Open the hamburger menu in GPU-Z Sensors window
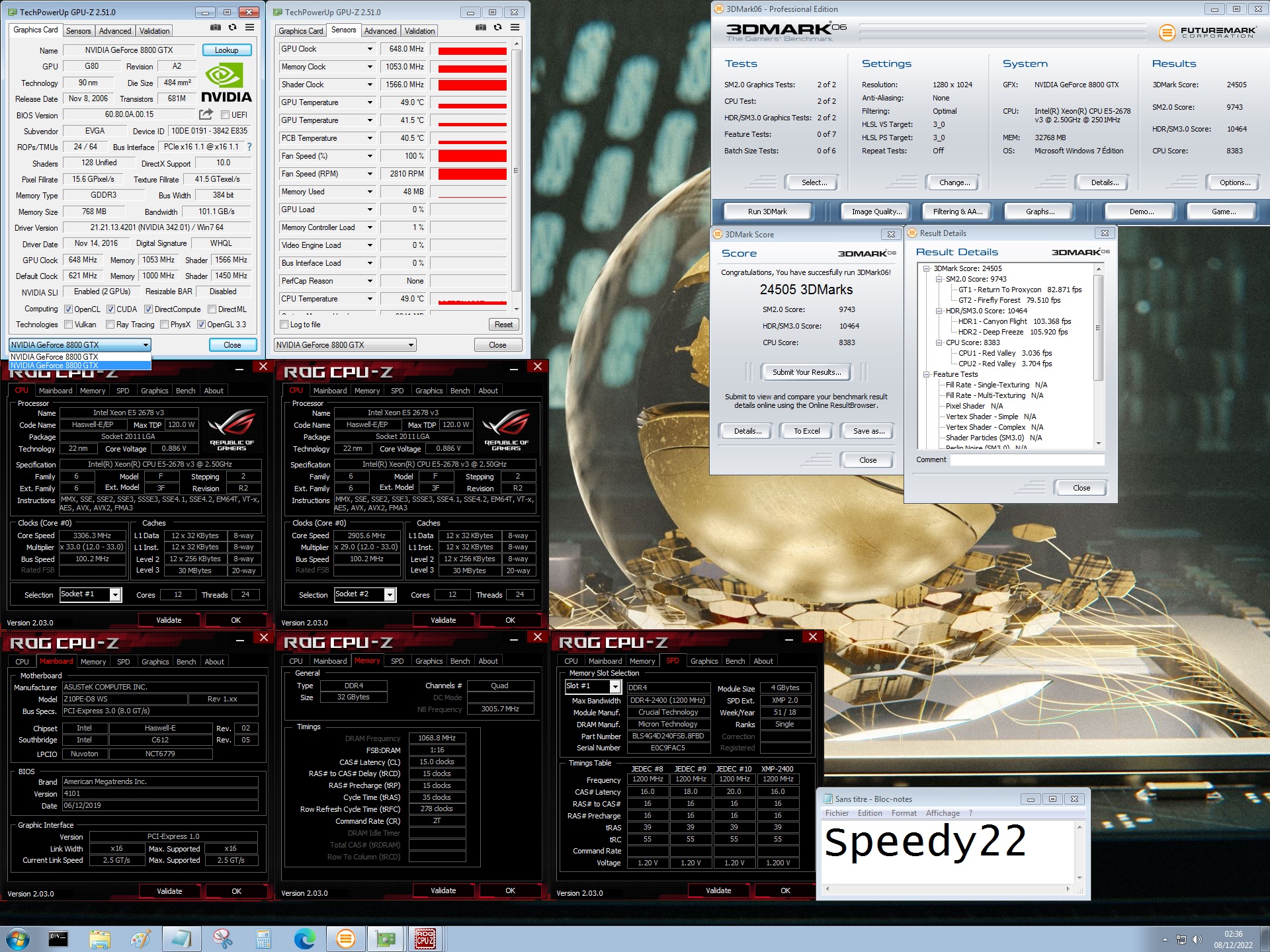 [515, 28]
